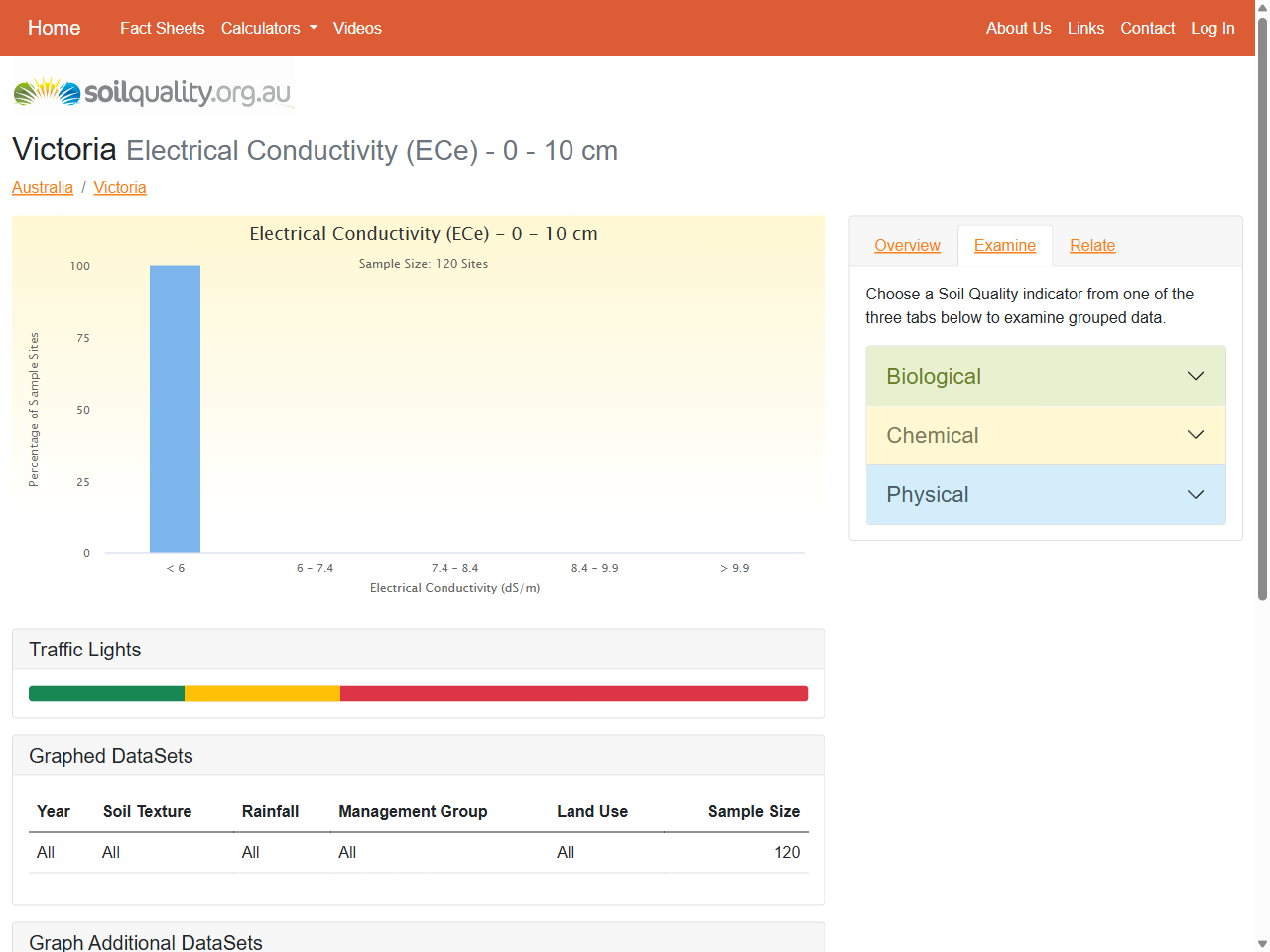Click the vertical scrollbar down arrow
The image size is (1270, 952).
click(1261, 943)
